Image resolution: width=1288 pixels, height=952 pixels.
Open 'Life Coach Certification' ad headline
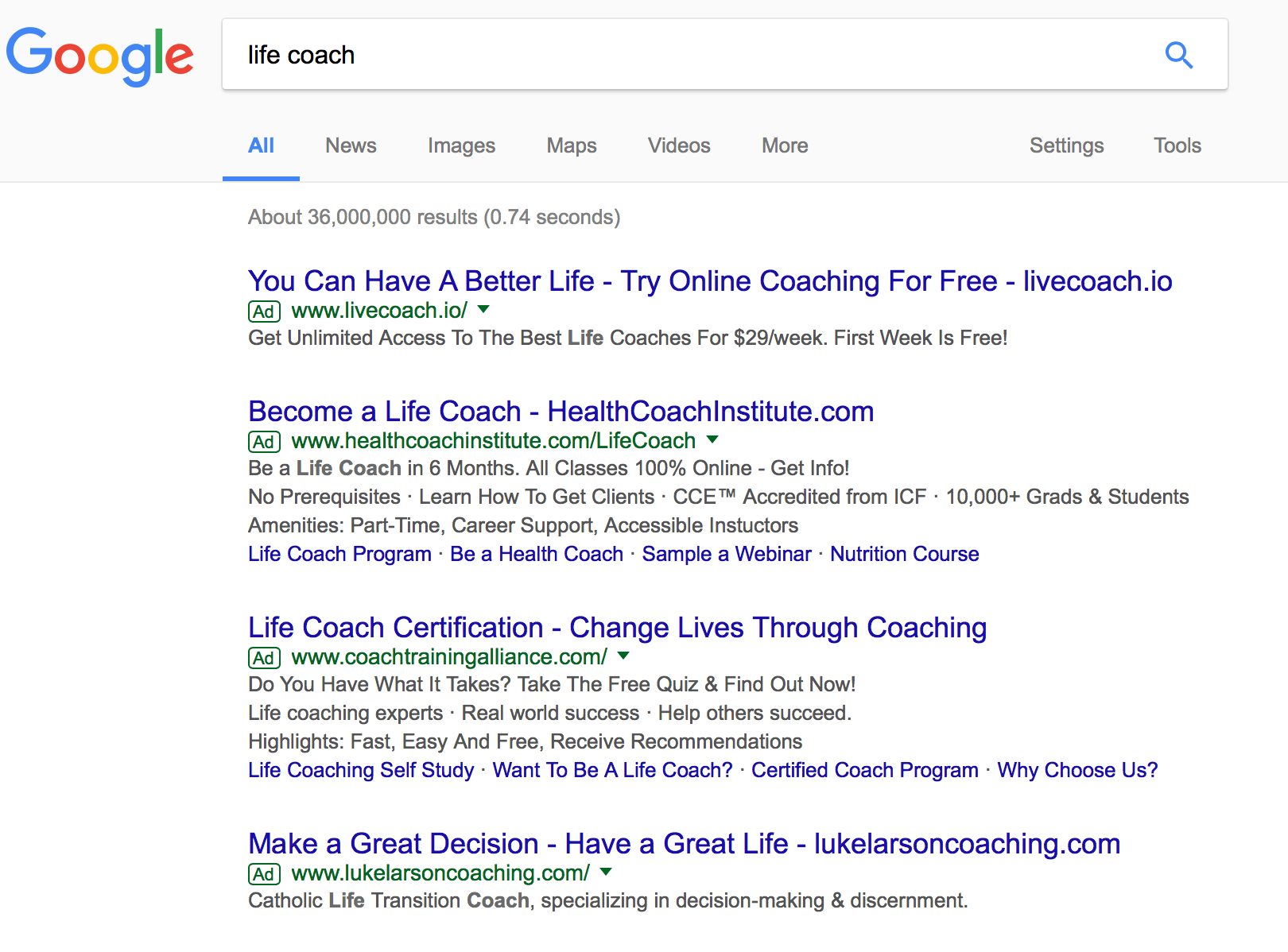click(618, 628)
